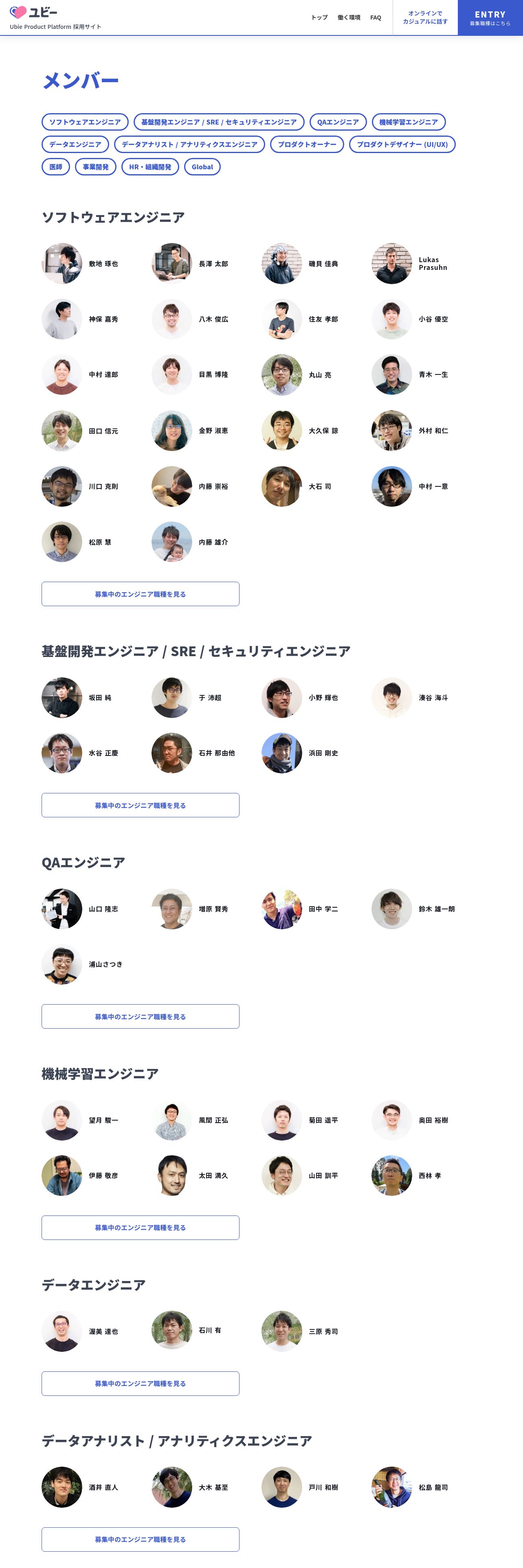Choose the 機械学習エンジニア category tag

pyautogui.click(x=409, y=122)
